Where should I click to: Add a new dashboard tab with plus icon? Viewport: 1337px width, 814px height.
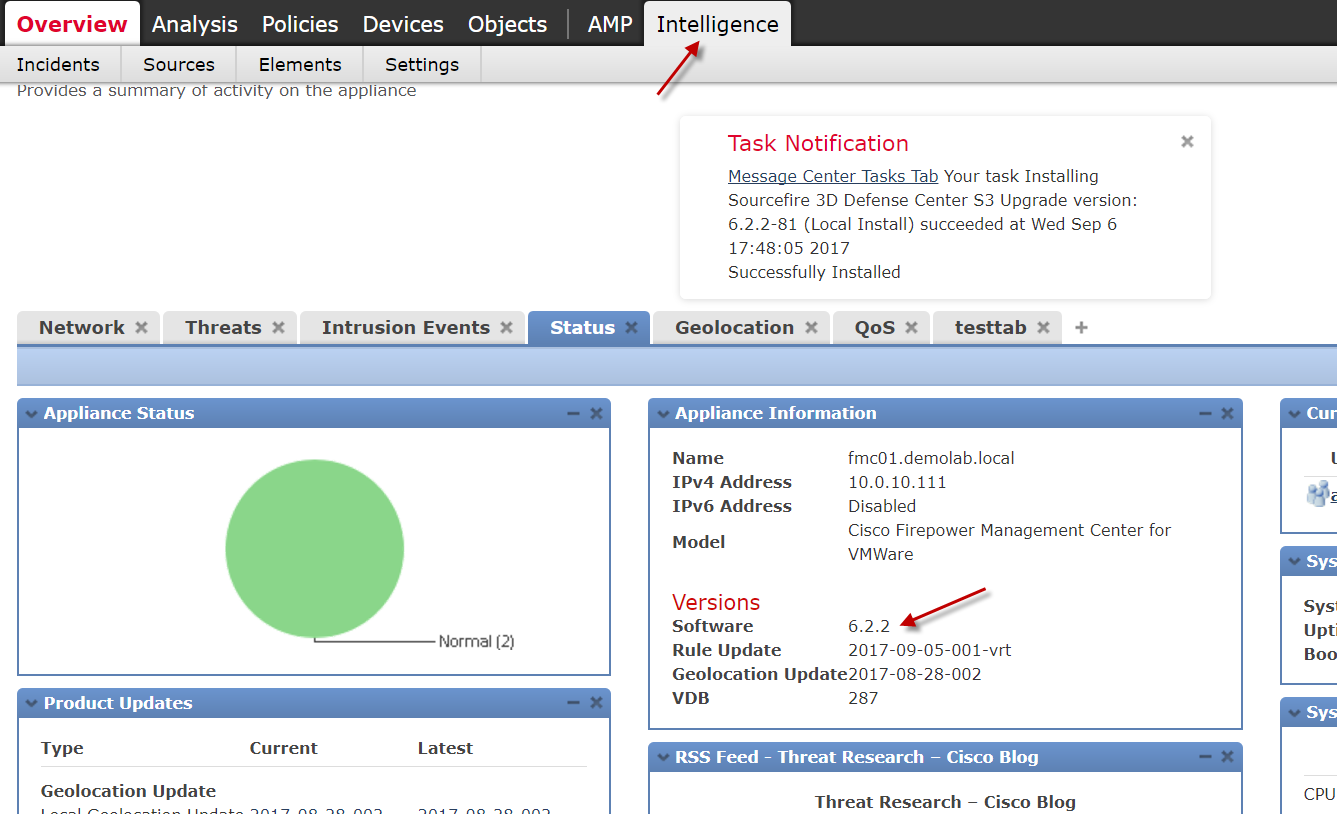point(1081,327)
